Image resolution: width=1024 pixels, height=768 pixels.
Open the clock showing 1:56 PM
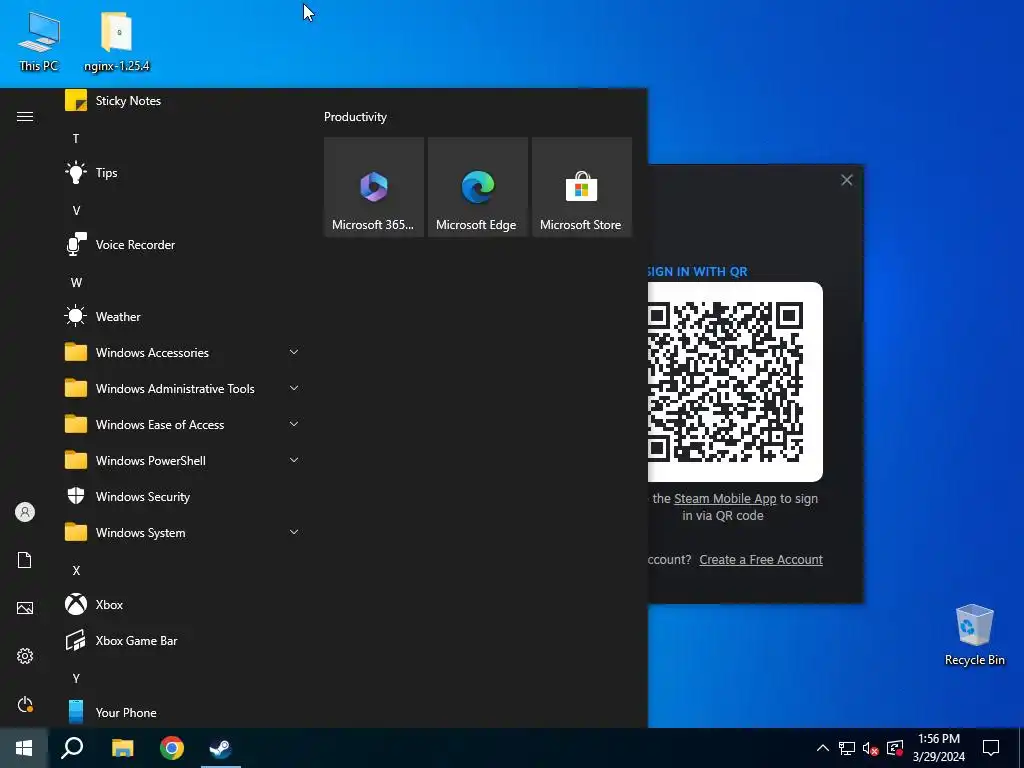pos(938,748)
